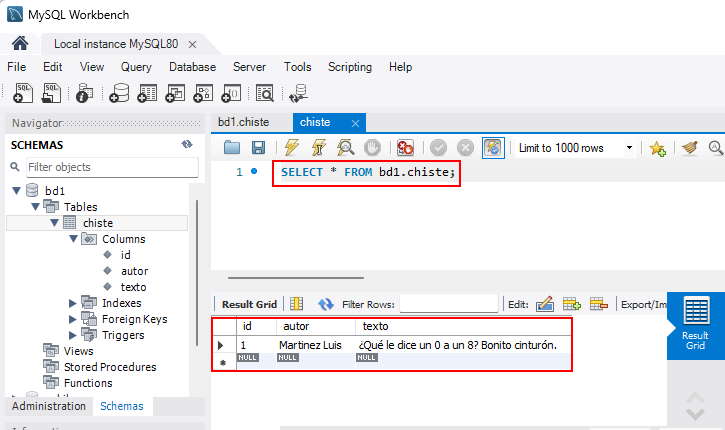Open a SQL script file icon
The width and height of the screenshot is (725, 430).
tap(51, 93)
